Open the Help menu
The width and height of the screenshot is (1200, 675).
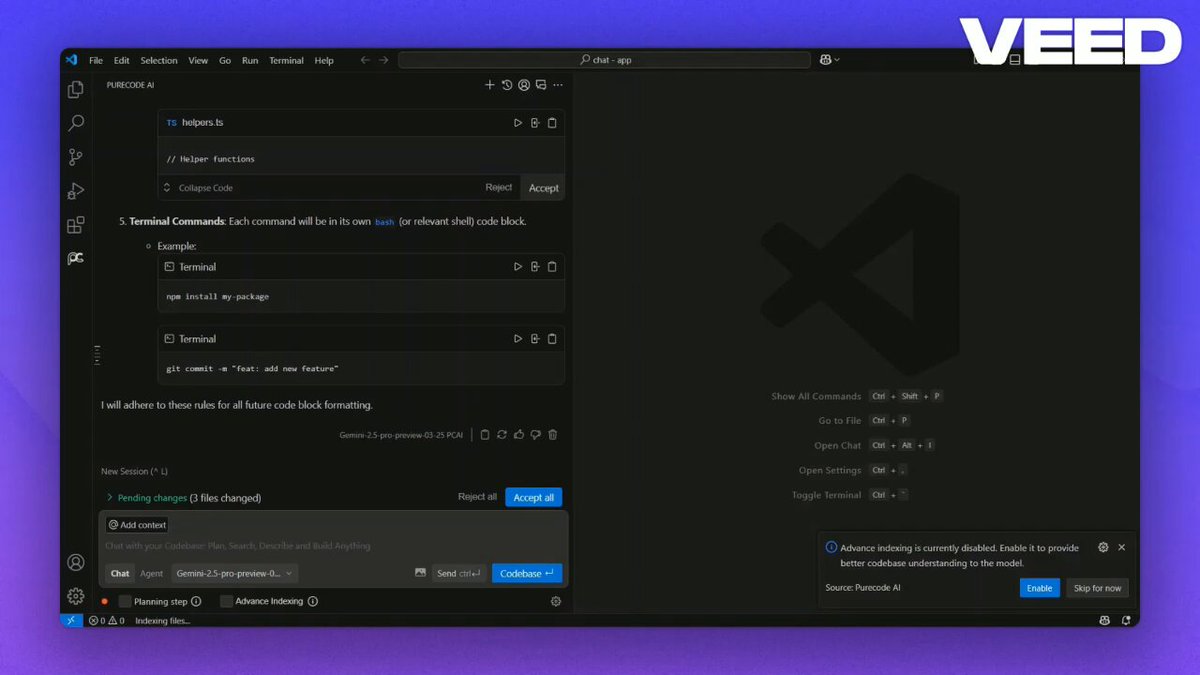click(x=324, y=60)
